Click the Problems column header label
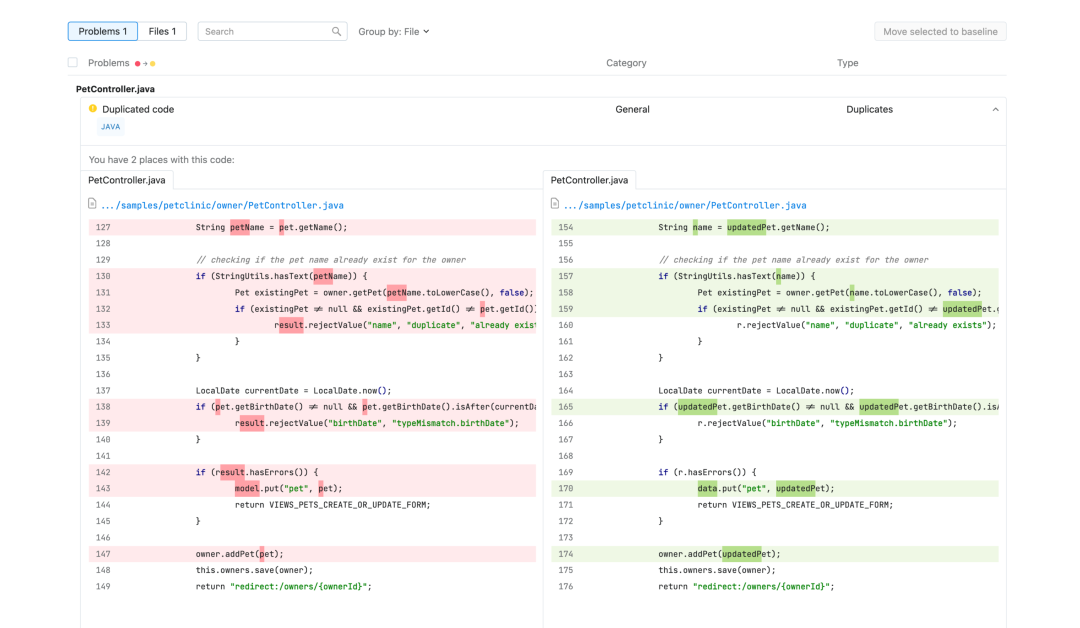Viewport: 1080px width, 628px height. (x=109, y=63)
